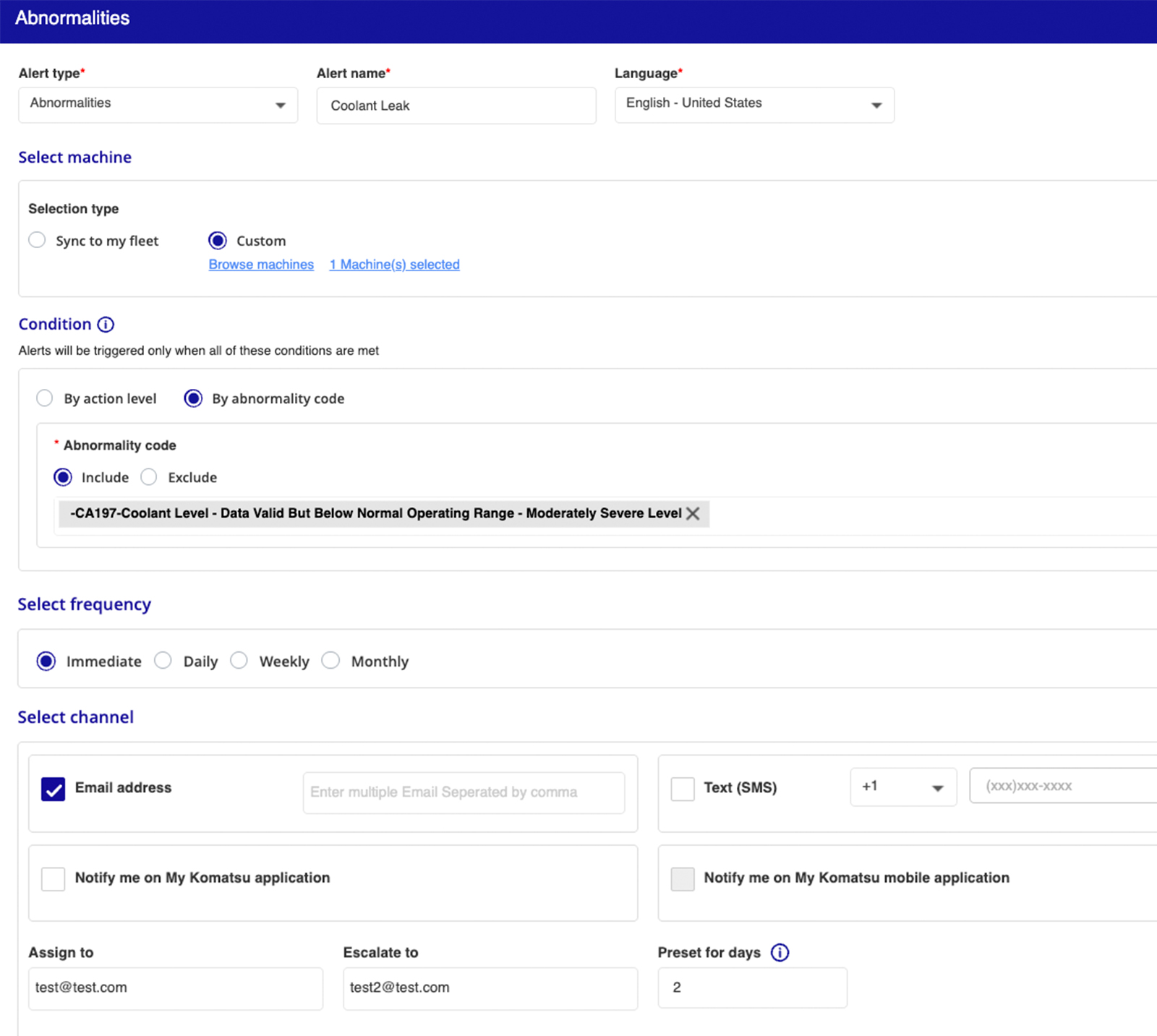
Task: Check Notify me on My Komatsu application
Action: [x=54, y=878]
